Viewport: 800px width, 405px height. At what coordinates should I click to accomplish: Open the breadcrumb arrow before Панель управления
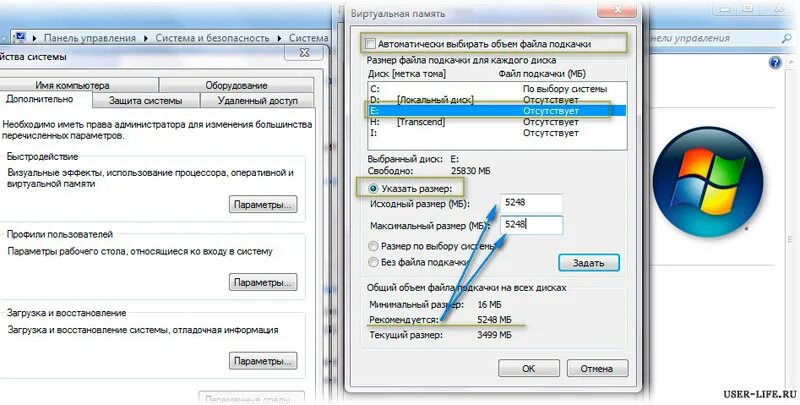[35, 38]
